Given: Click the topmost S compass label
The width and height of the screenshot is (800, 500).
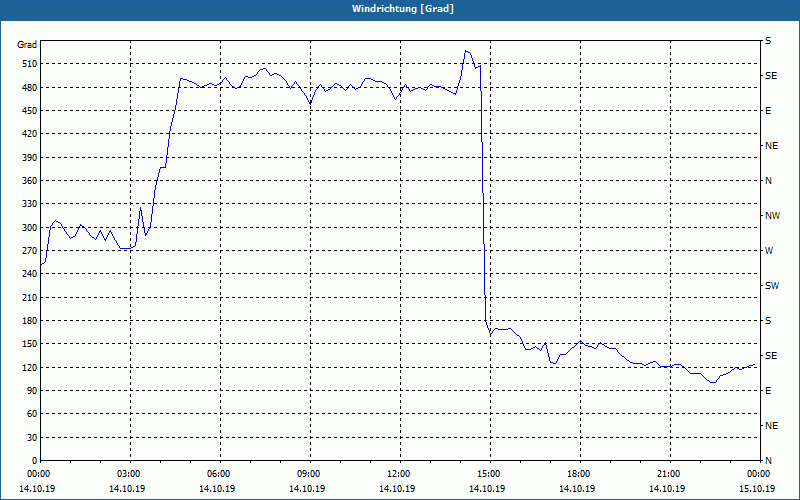Looking at the screenshot, I should coord(768,41).
